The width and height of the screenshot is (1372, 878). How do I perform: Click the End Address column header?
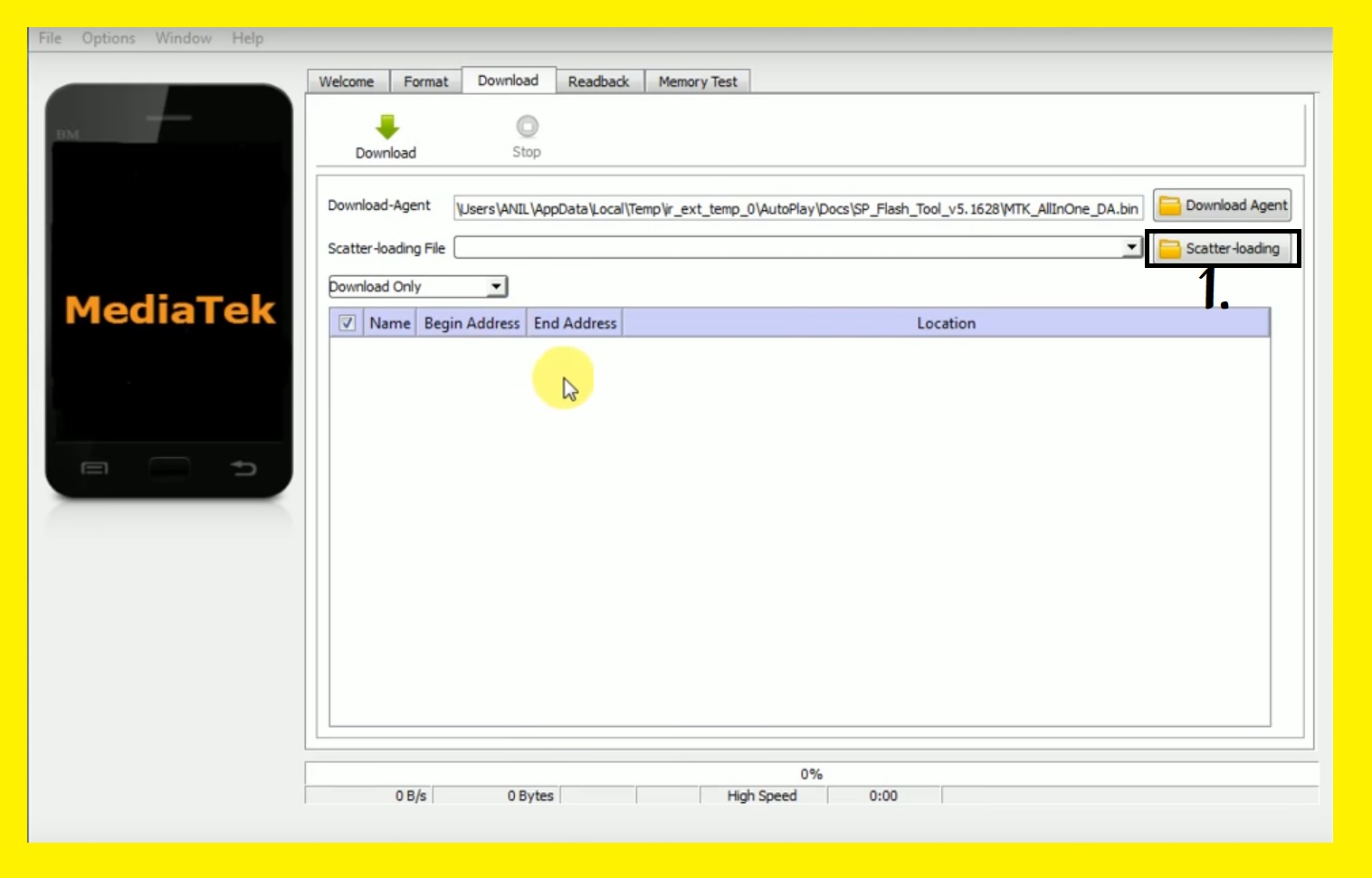click(575, 323)
